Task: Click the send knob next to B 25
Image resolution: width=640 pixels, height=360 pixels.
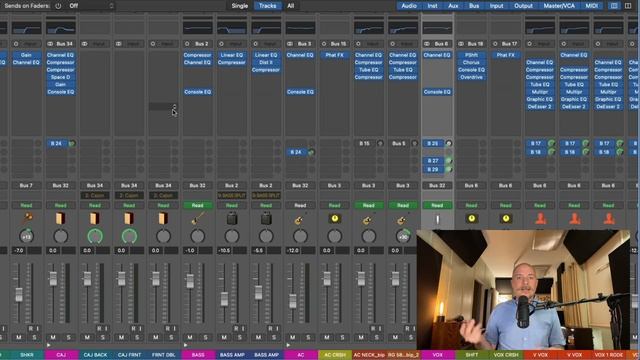Action: click(x=449, y=143)
